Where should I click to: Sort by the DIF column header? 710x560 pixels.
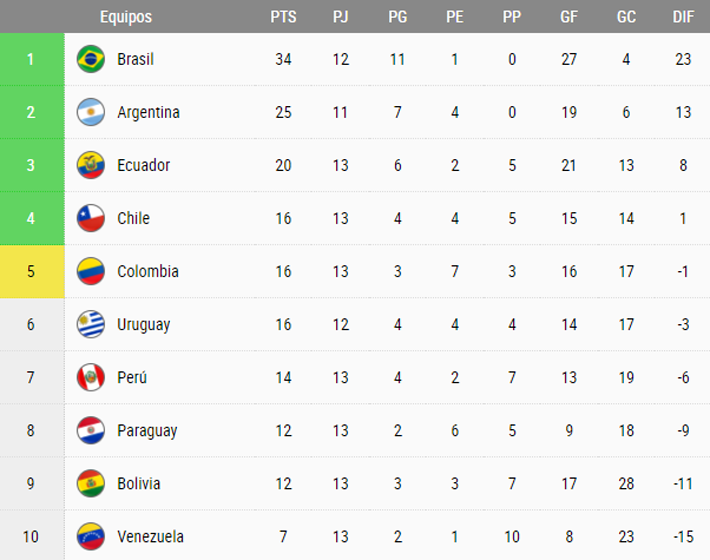(x=683, y=17)
